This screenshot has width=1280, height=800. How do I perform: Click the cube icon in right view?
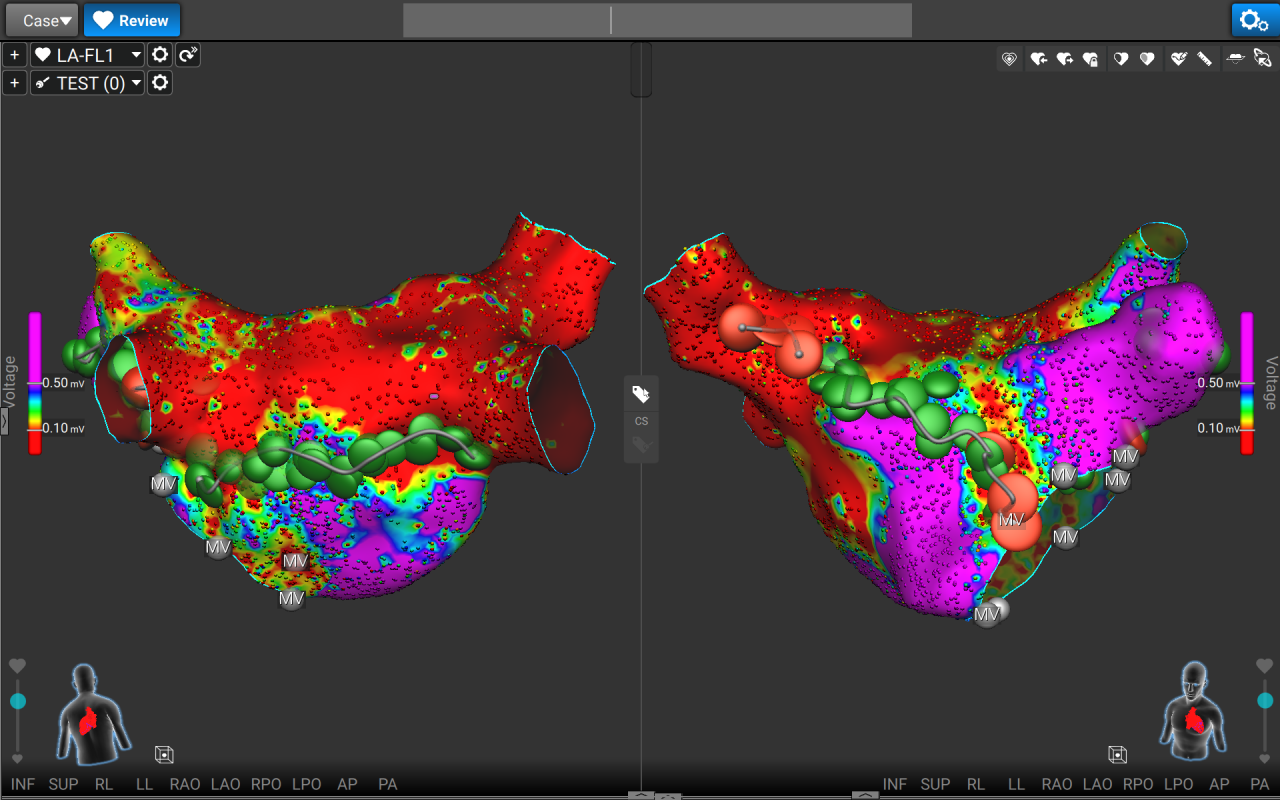click(1118, 755)
